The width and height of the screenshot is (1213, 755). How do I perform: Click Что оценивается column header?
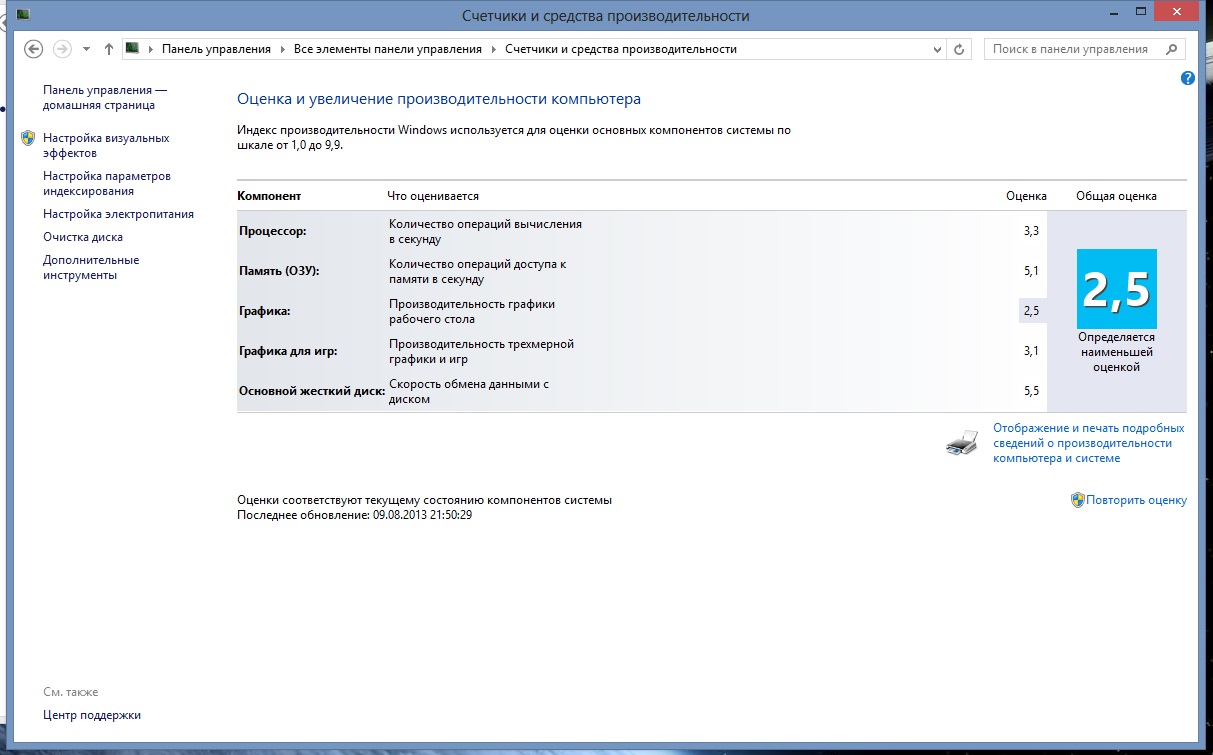[x=433, y=196]
